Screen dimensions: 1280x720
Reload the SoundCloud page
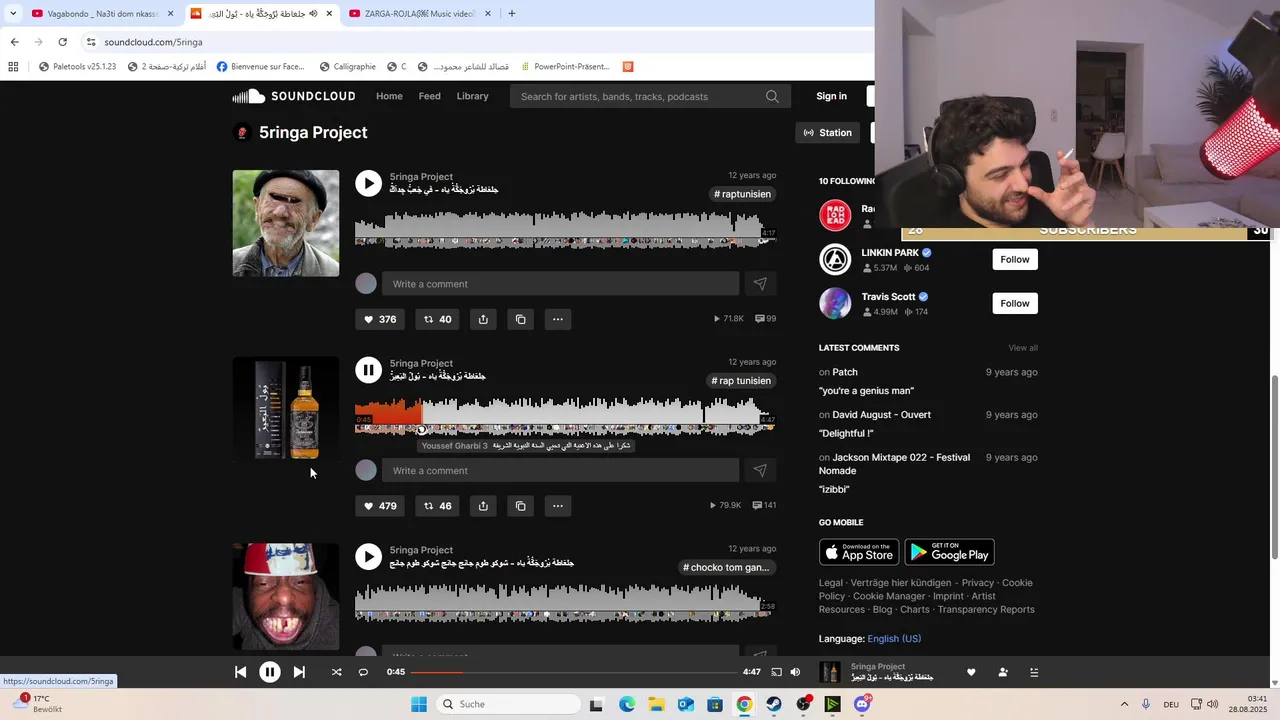62,42
